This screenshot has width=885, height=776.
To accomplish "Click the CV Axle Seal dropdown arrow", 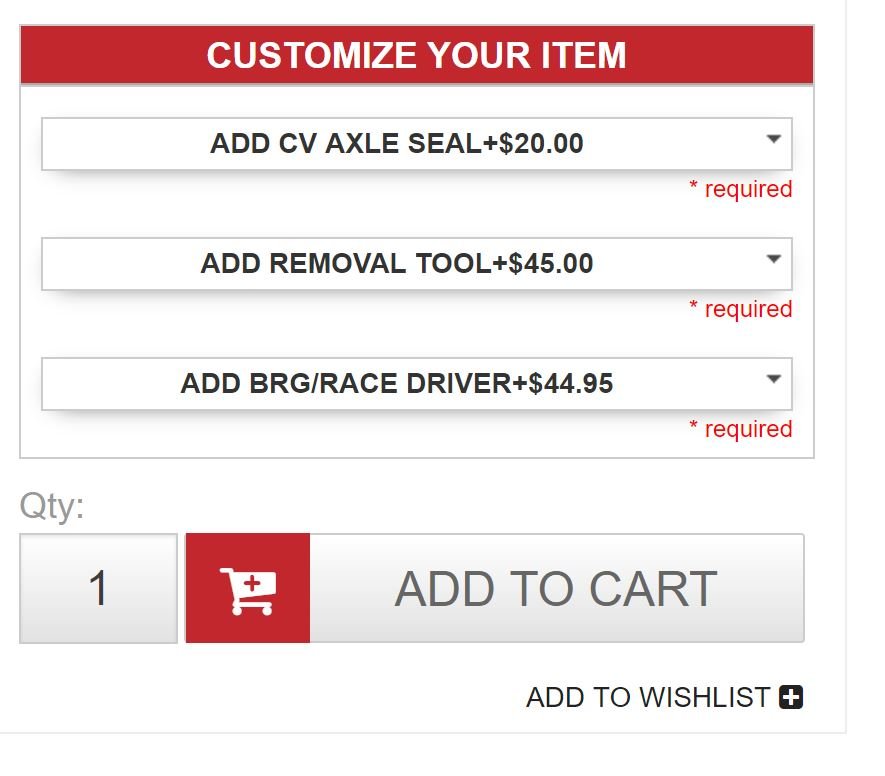I will [x=774, y=139].
